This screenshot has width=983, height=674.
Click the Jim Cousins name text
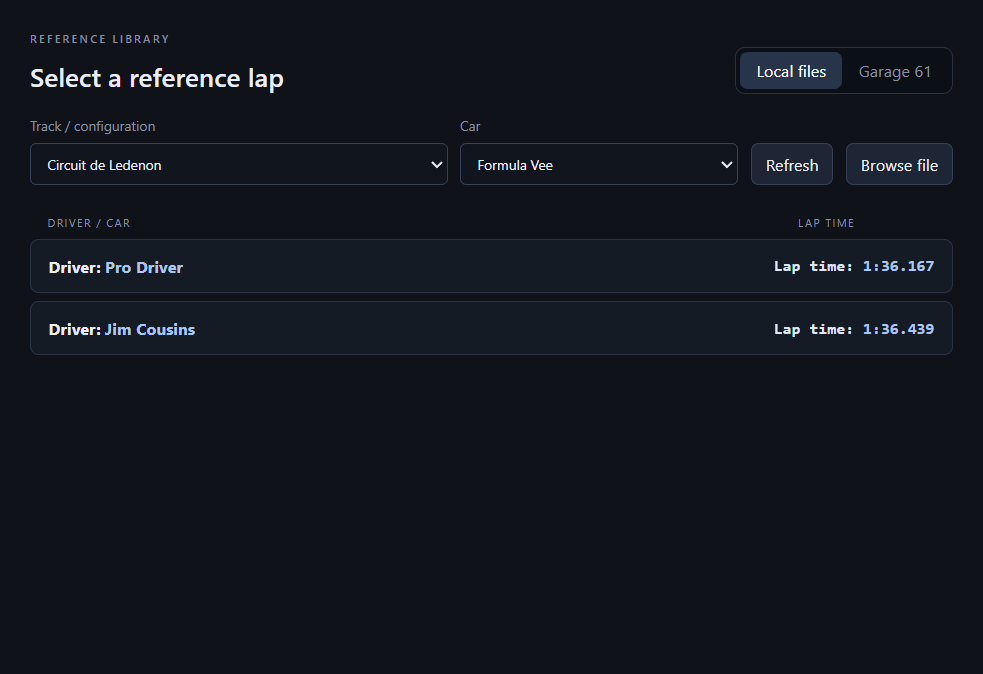[150, 329]
